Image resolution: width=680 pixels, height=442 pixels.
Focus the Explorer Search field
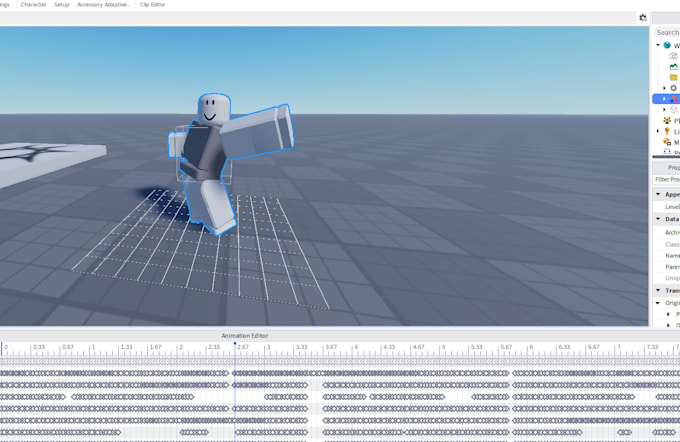tap(666, 33)
